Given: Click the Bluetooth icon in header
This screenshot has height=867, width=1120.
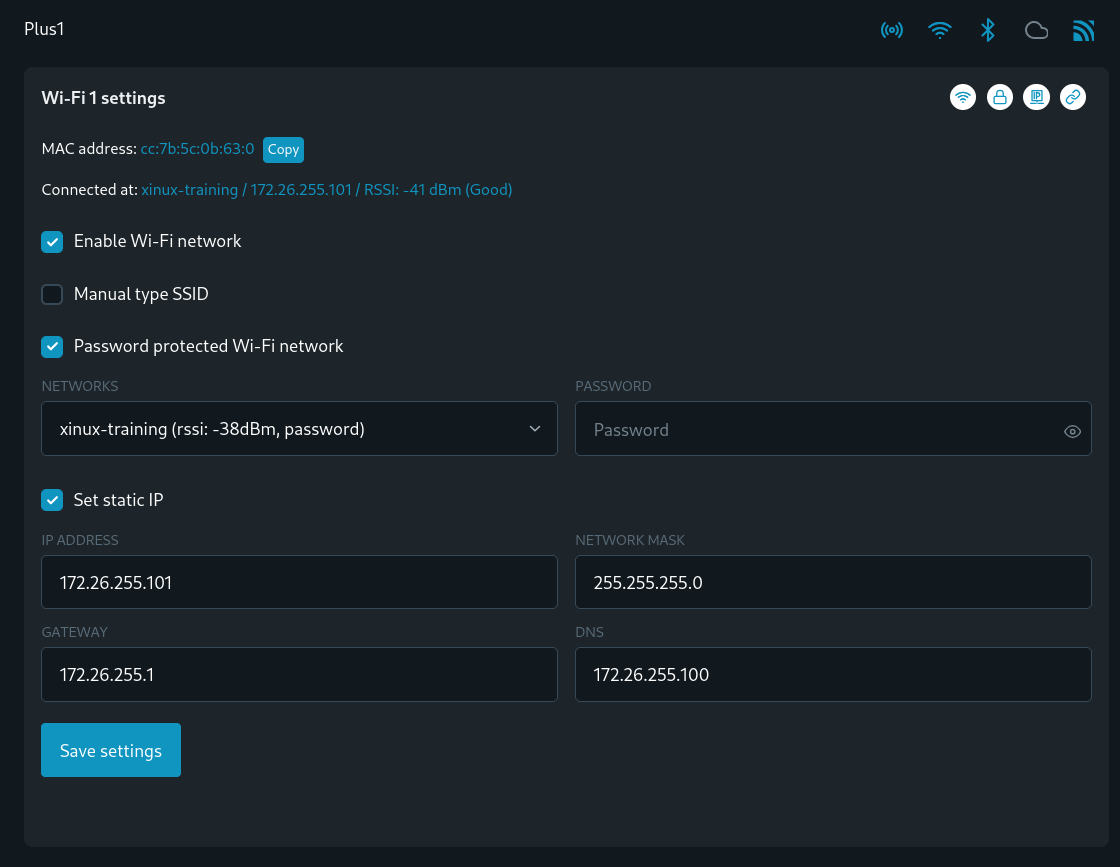Looking at the screenshot, I should click(x=988, y=30).
